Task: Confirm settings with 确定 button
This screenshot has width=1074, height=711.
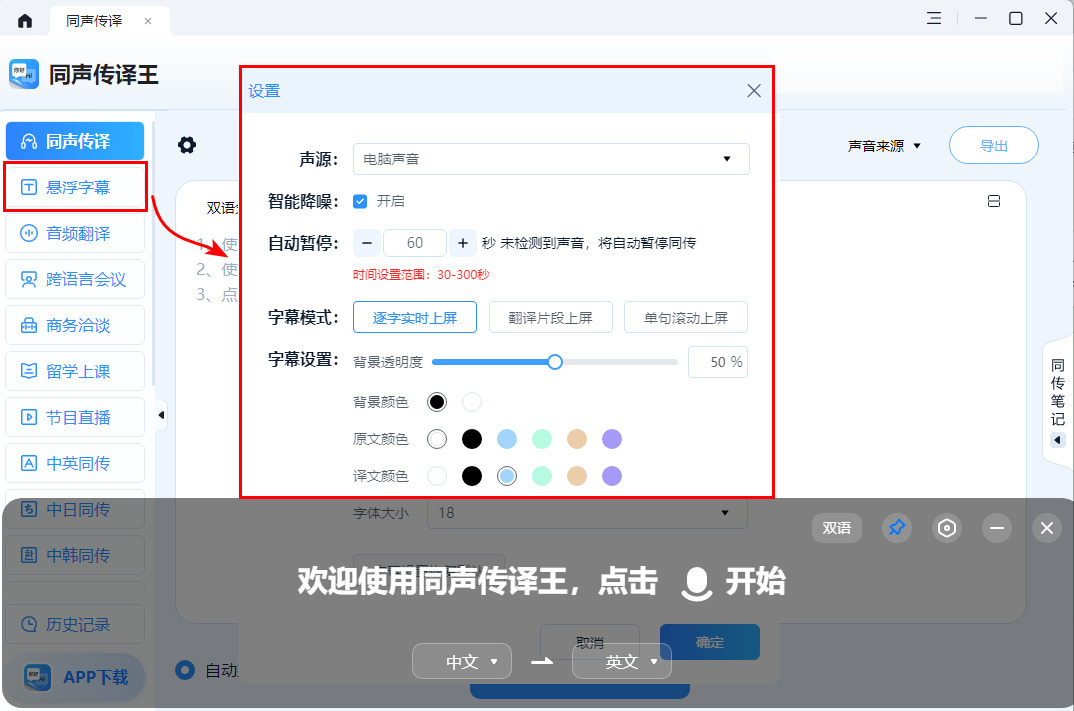Action: [x=710, y=643]
